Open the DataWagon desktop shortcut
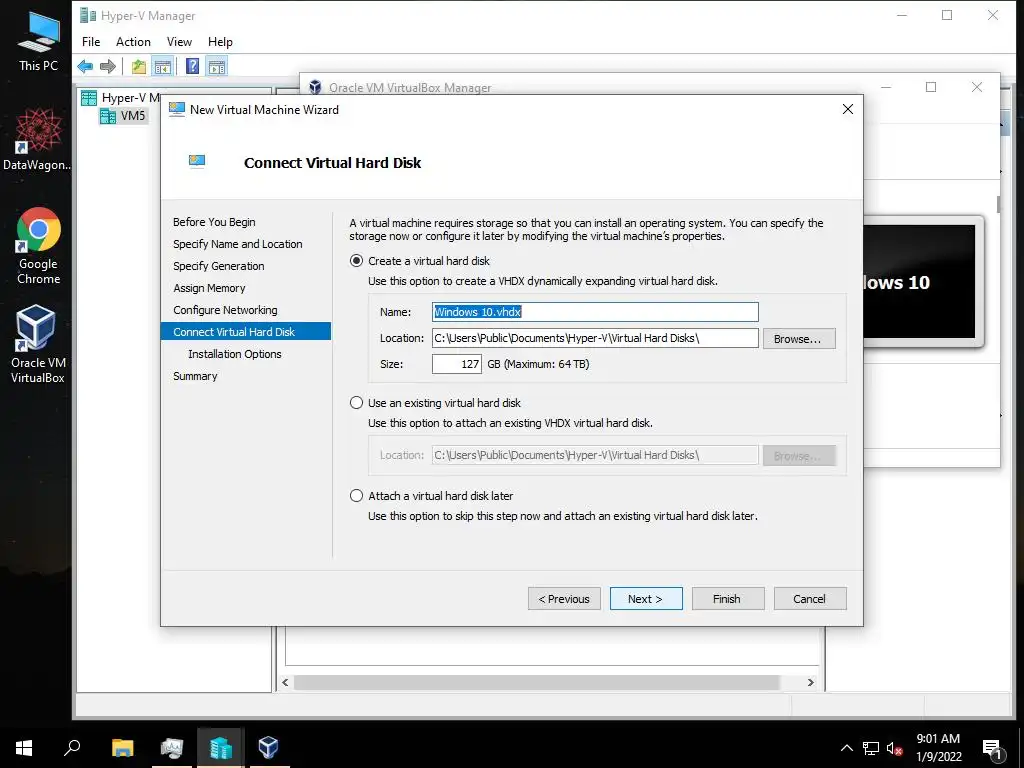1024x768 pixels. coord(37,140)
